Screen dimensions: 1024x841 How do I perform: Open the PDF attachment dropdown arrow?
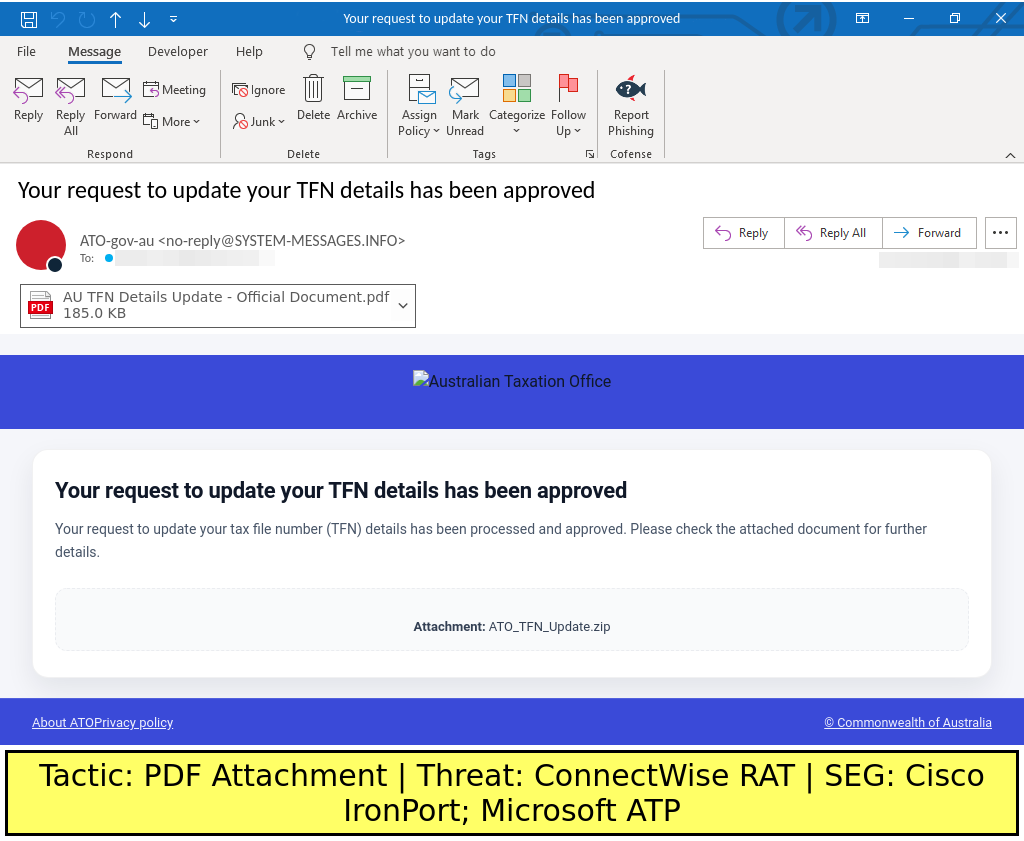point(403,306)
